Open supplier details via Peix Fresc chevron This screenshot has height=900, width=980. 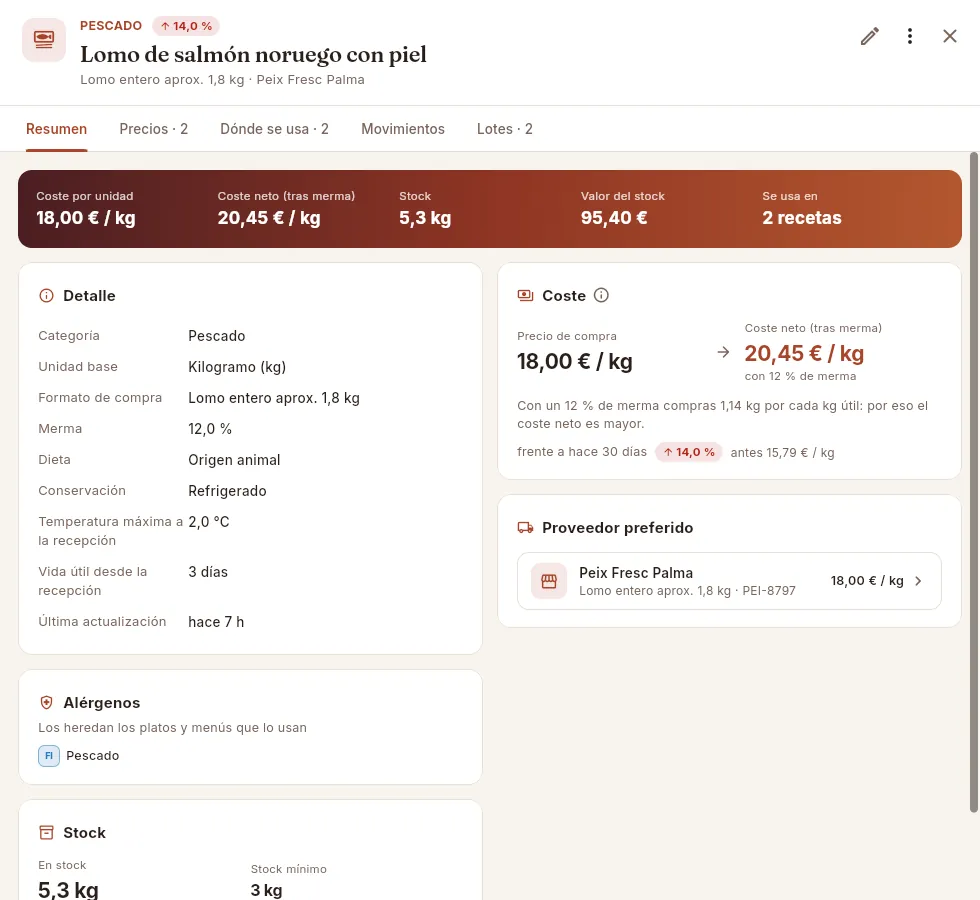tap(918, 581)
